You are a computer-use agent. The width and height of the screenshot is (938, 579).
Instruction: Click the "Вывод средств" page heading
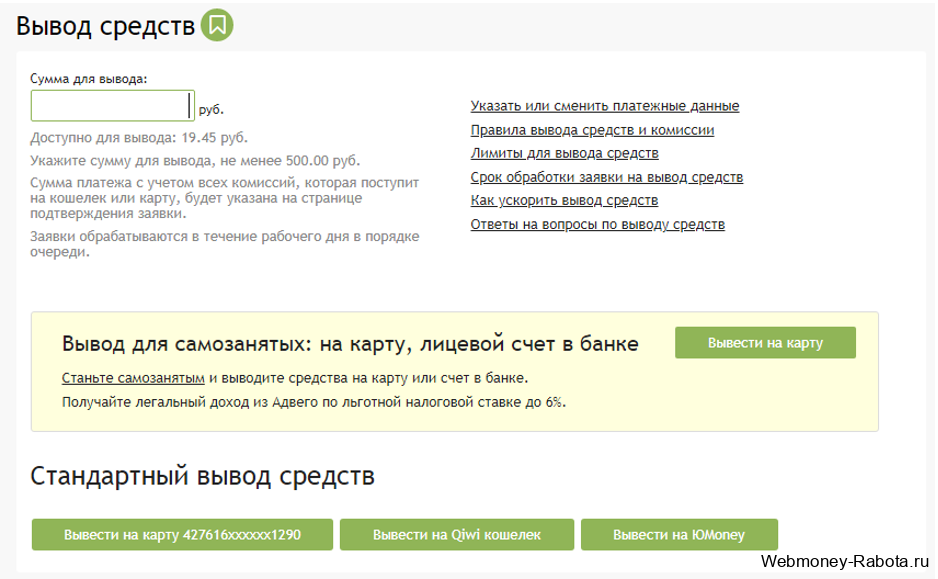pyautogui.click(x=105, y=27)
